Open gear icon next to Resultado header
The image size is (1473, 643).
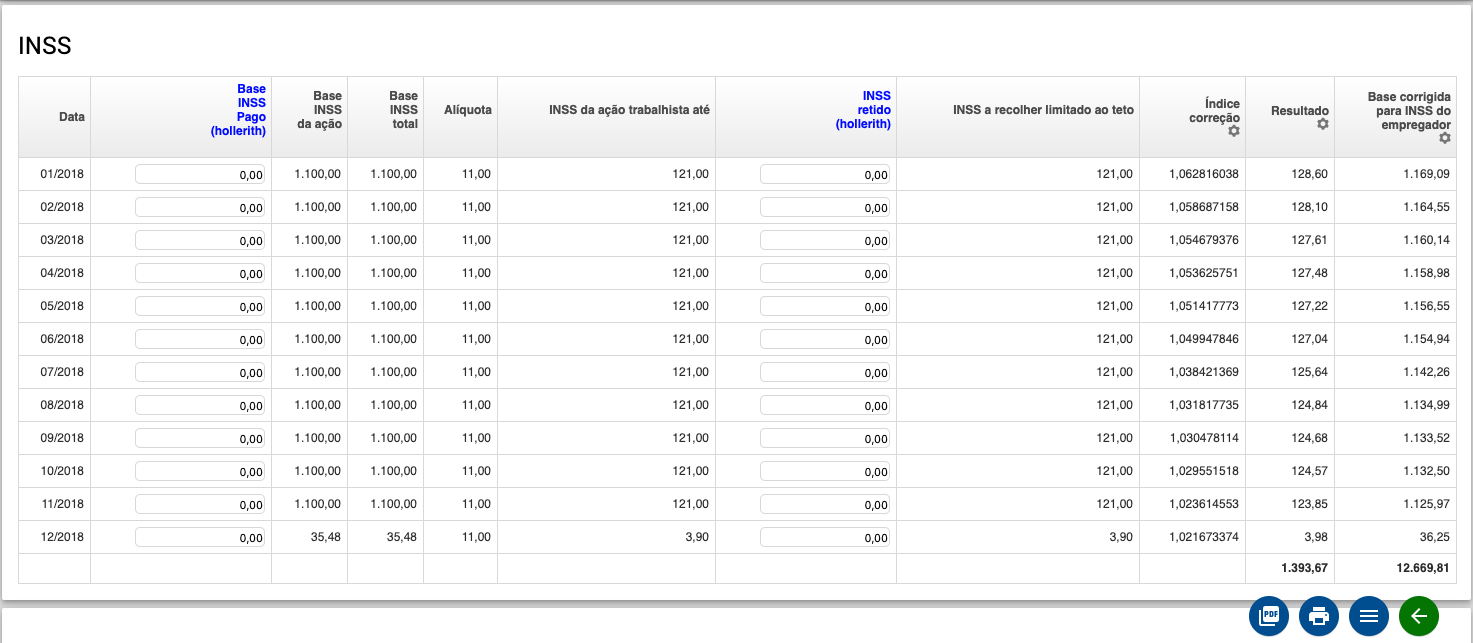point(1323,123)
